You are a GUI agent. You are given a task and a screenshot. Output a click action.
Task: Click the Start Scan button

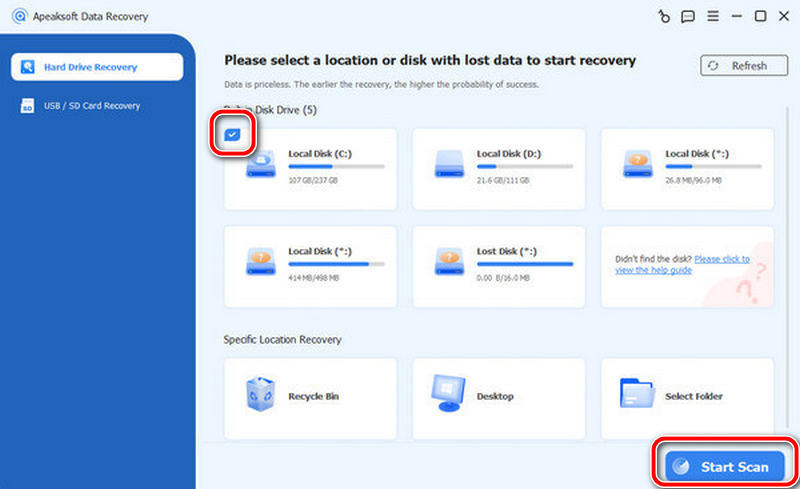click(x=724, y=467)
